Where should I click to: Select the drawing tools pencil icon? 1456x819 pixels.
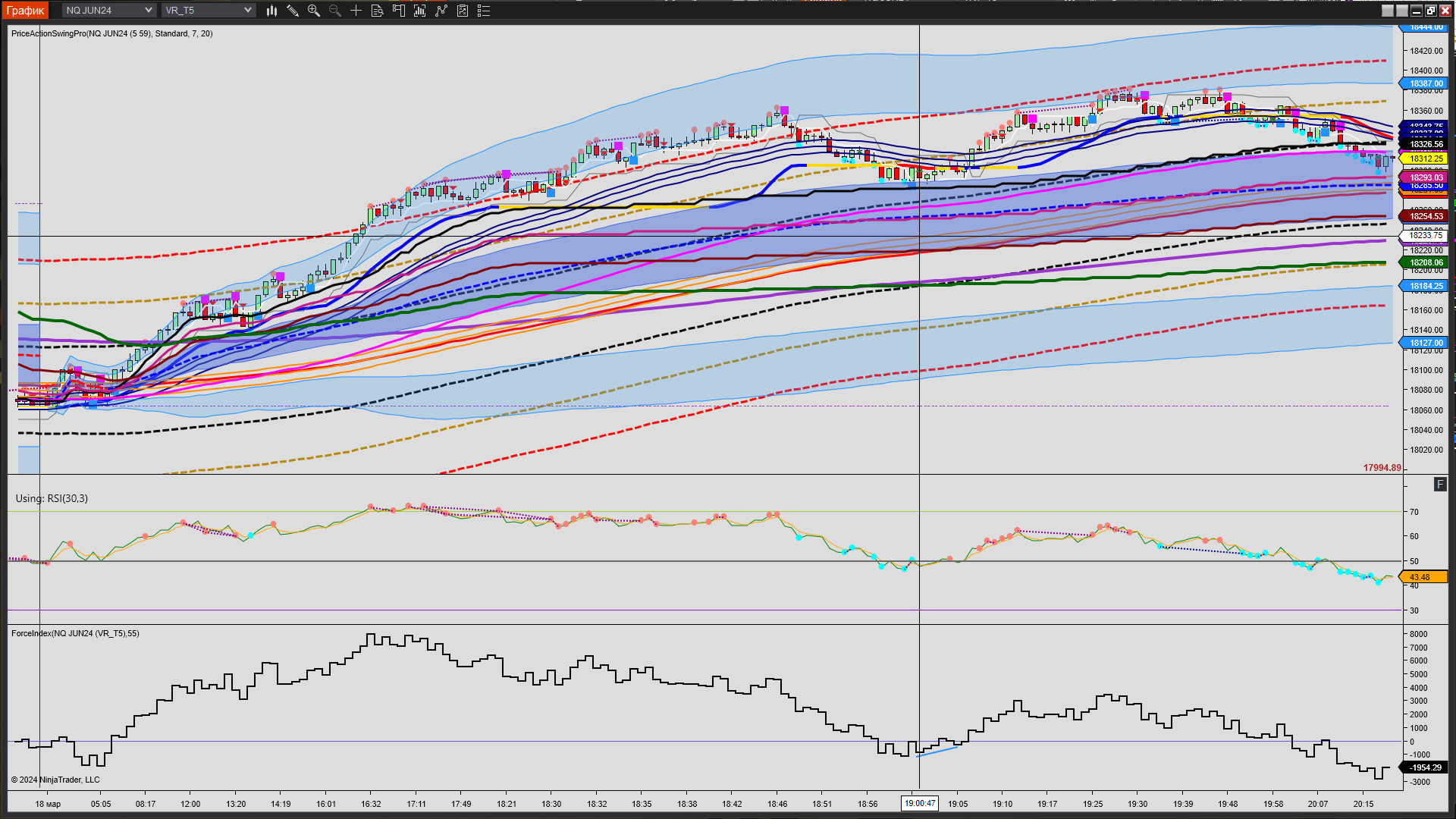click(293, 11)
